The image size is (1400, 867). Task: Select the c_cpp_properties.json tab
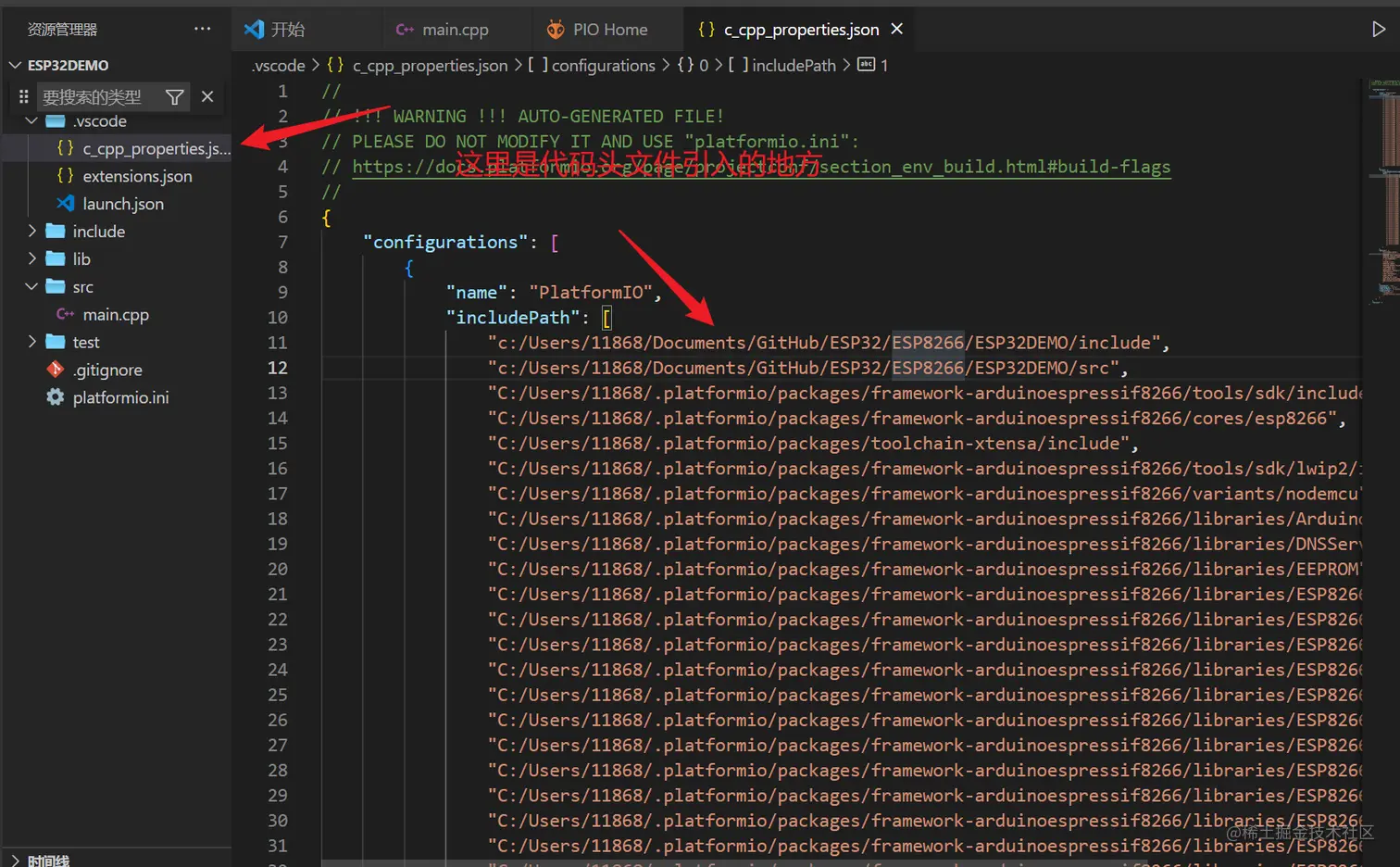801,30
